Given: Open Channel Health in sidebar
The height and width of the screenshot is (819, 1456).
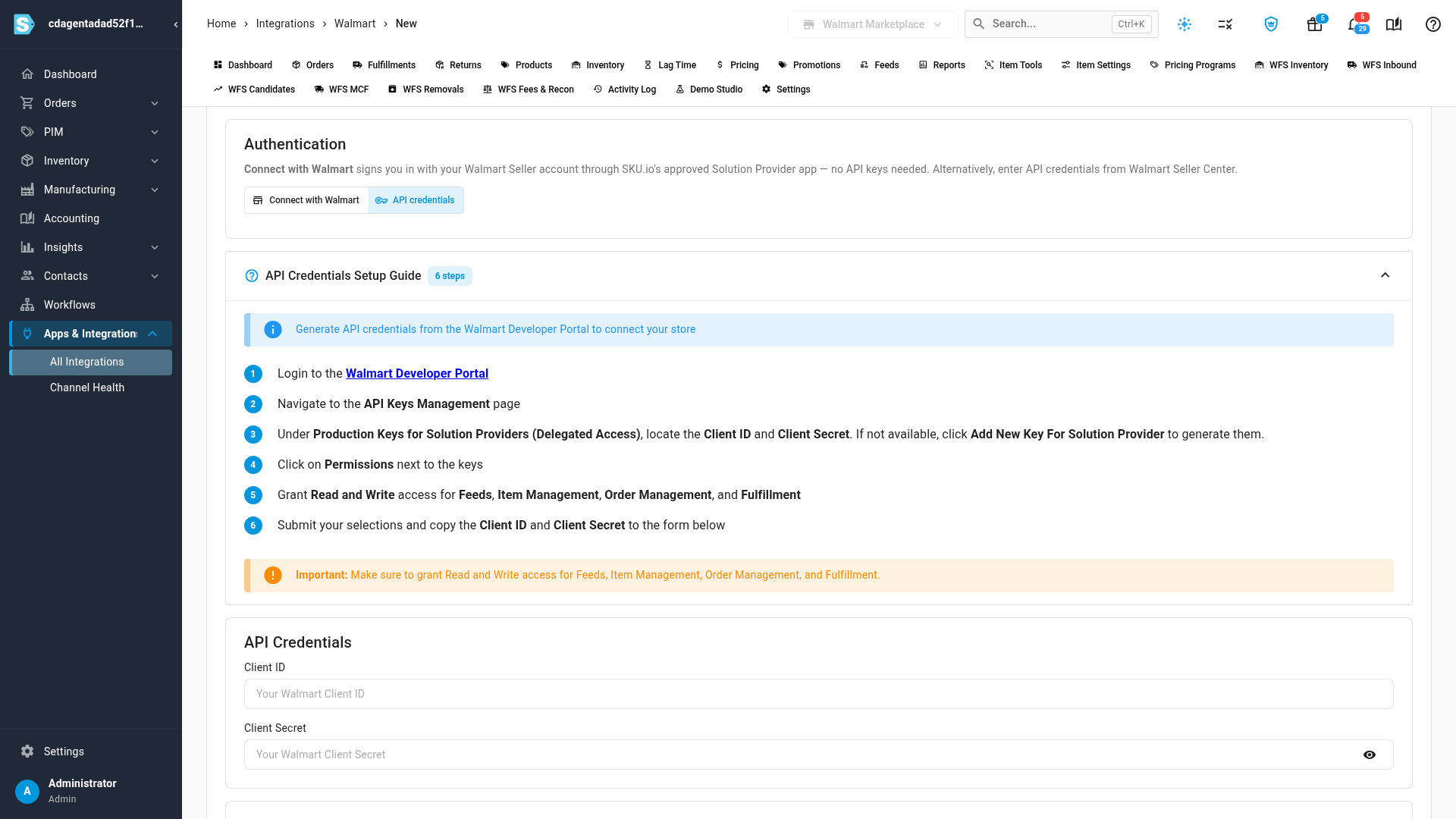Looking at the screenshot, I should point(87,388).
